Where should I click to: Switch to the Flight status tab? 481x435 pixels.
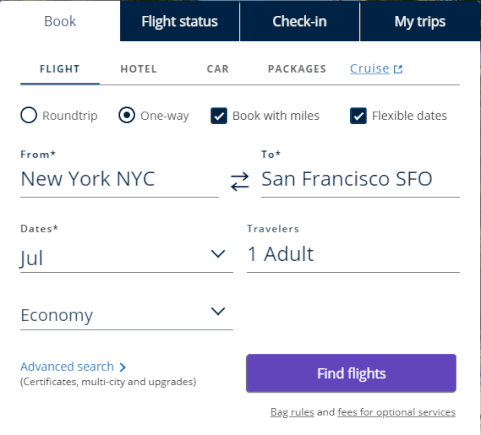(180, 21)
